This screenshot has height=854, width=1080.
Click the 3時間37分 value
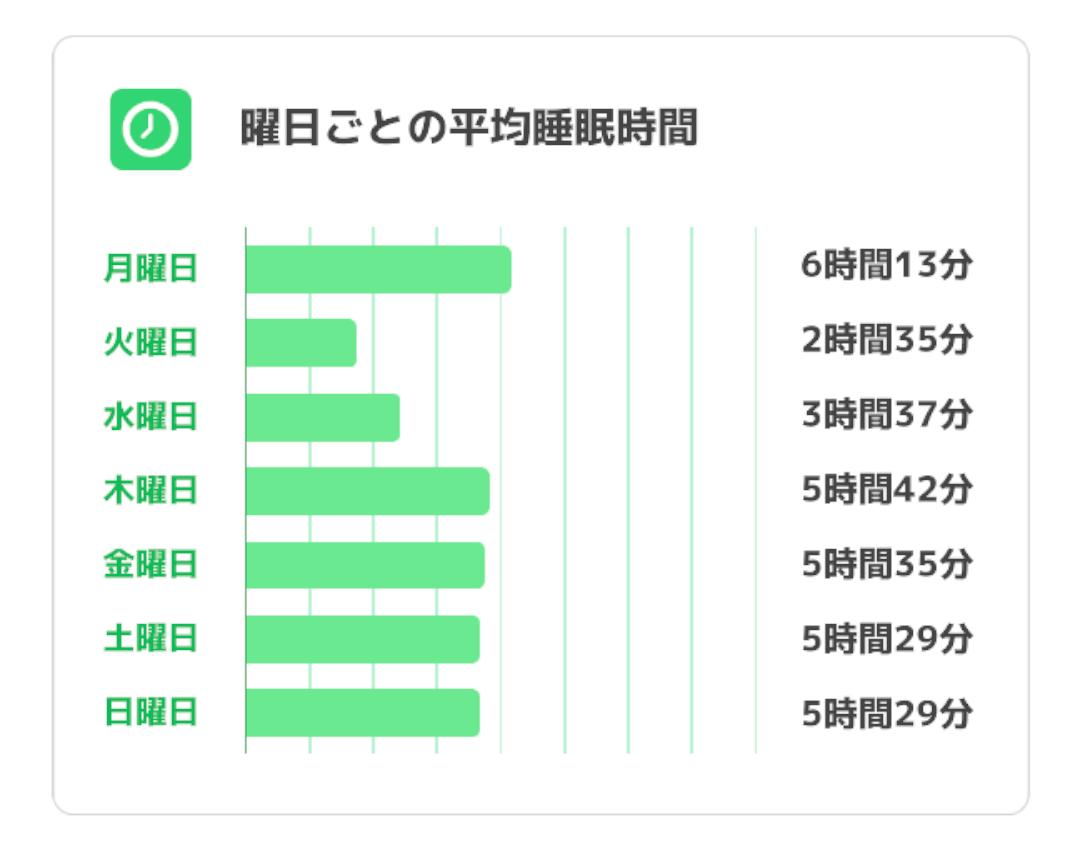[886, 415]
